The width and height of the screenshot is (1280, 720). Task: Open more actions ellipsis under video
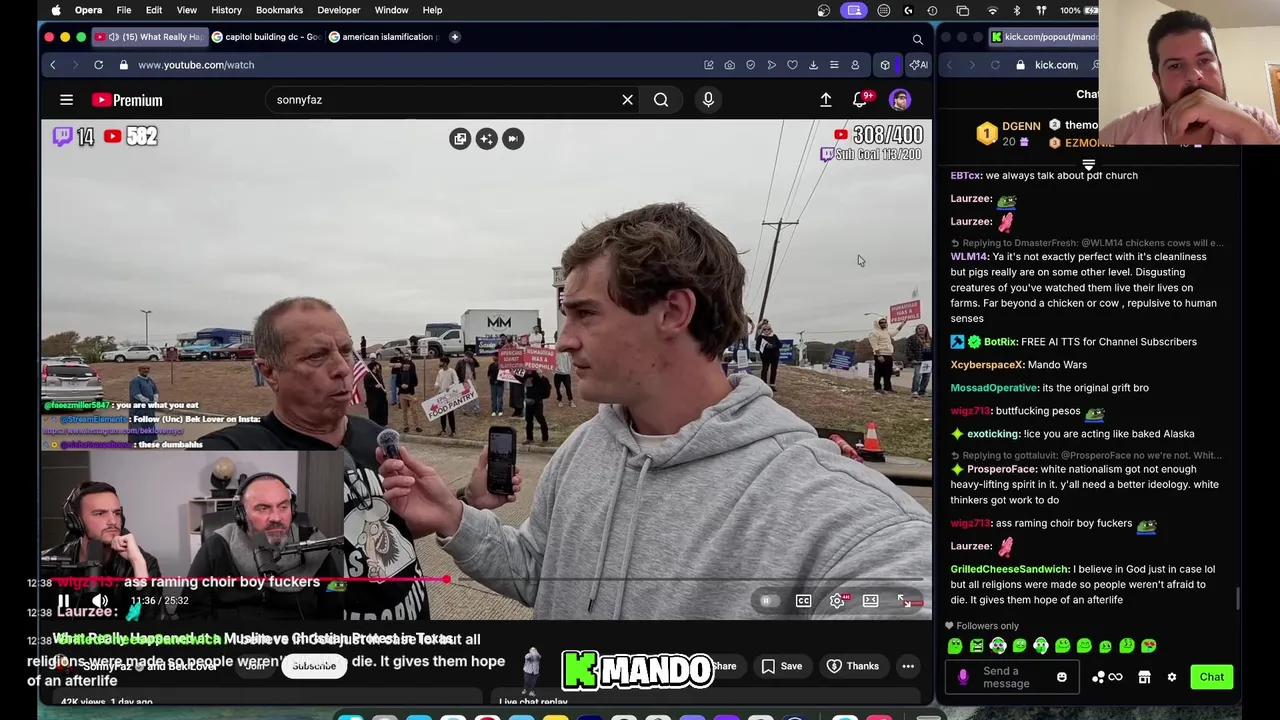tap(908, 666)
